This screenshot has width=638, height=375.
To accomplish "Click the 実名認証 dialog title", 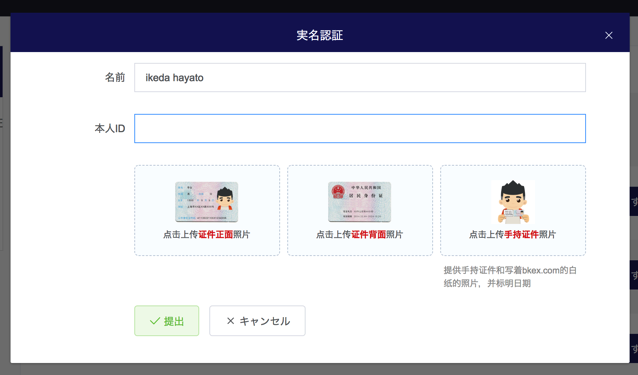I will (320, 35).
